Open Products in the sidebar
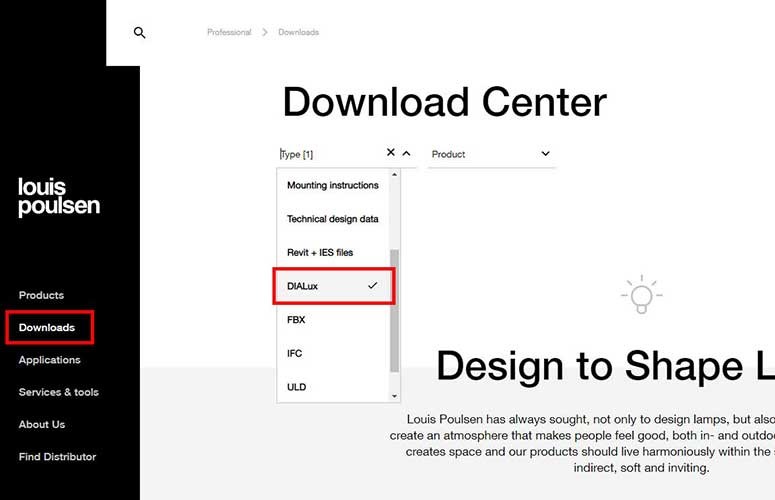775x500 pixels. click(41, 295)
